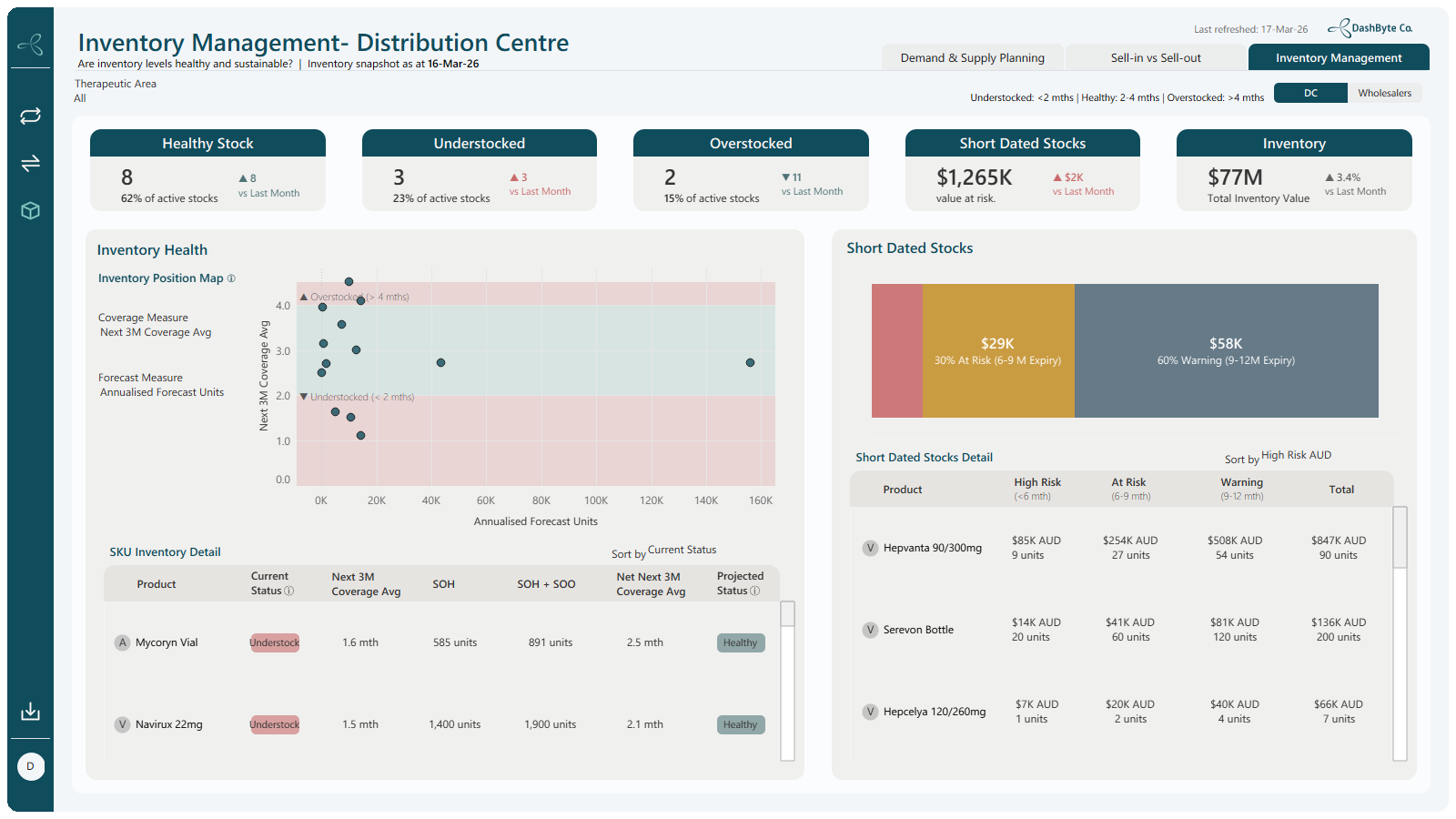
Task: Click the 'V' badge beside Navirux 22mg
Action: (x=123, y=724)
